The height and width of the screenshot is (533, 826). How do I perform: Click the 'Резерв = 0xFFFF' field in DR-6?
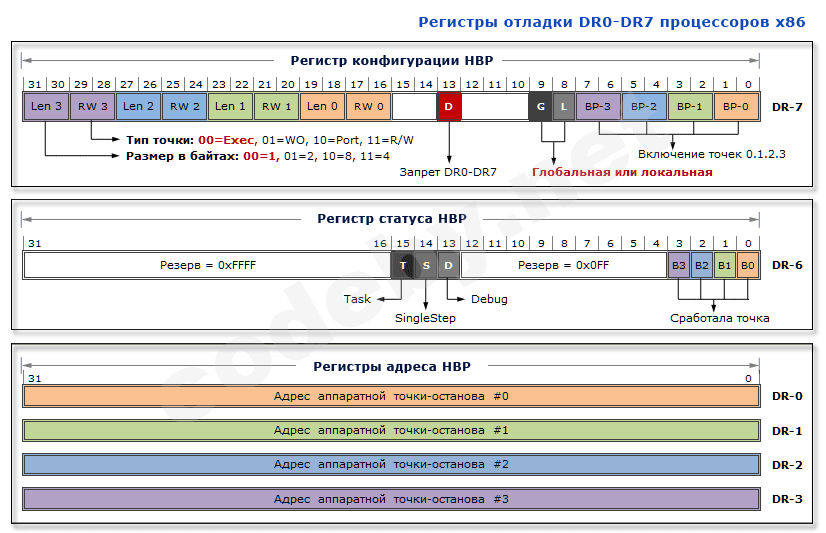(x=208, y=265)
